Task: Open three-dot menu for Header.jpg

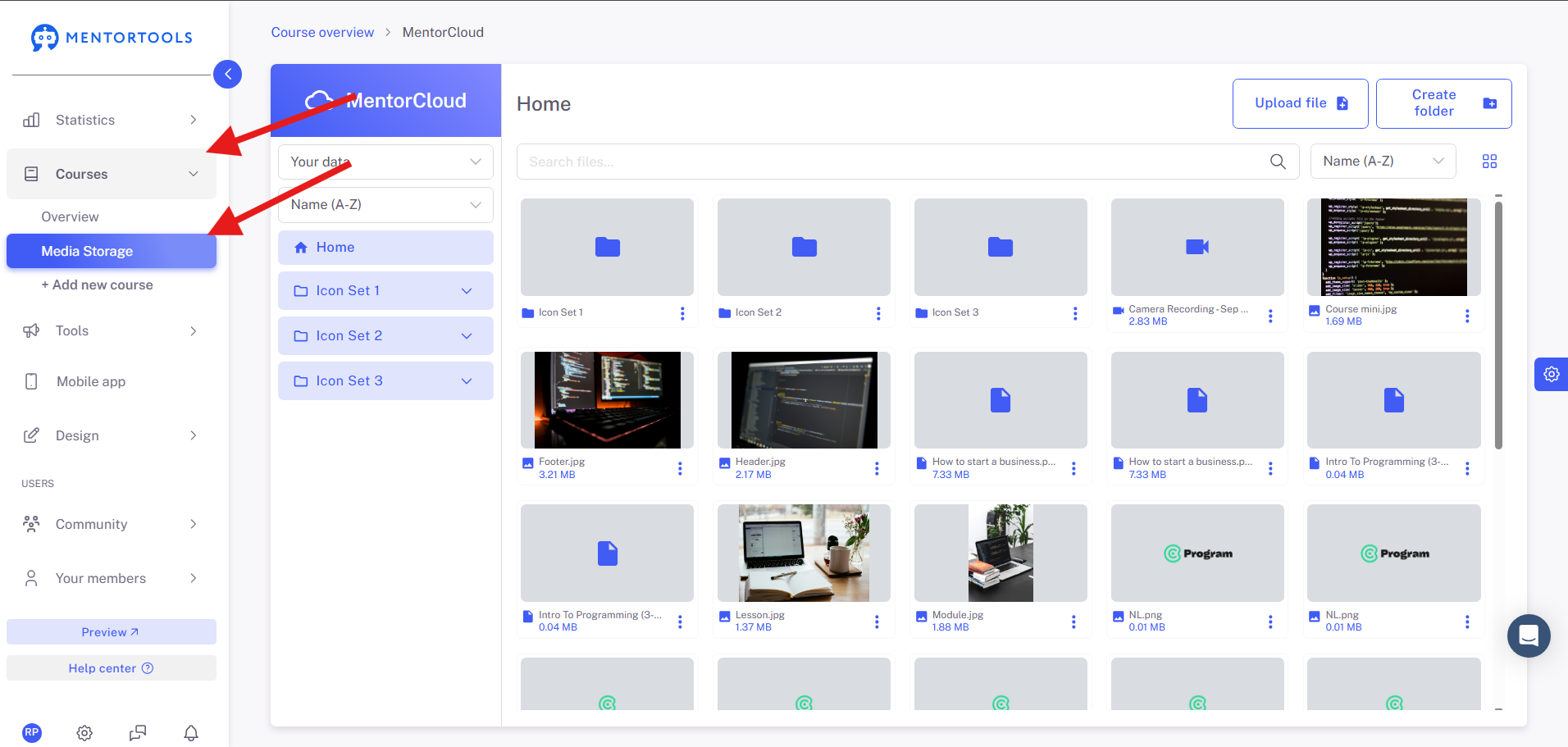Action: [x=877, y=468]
